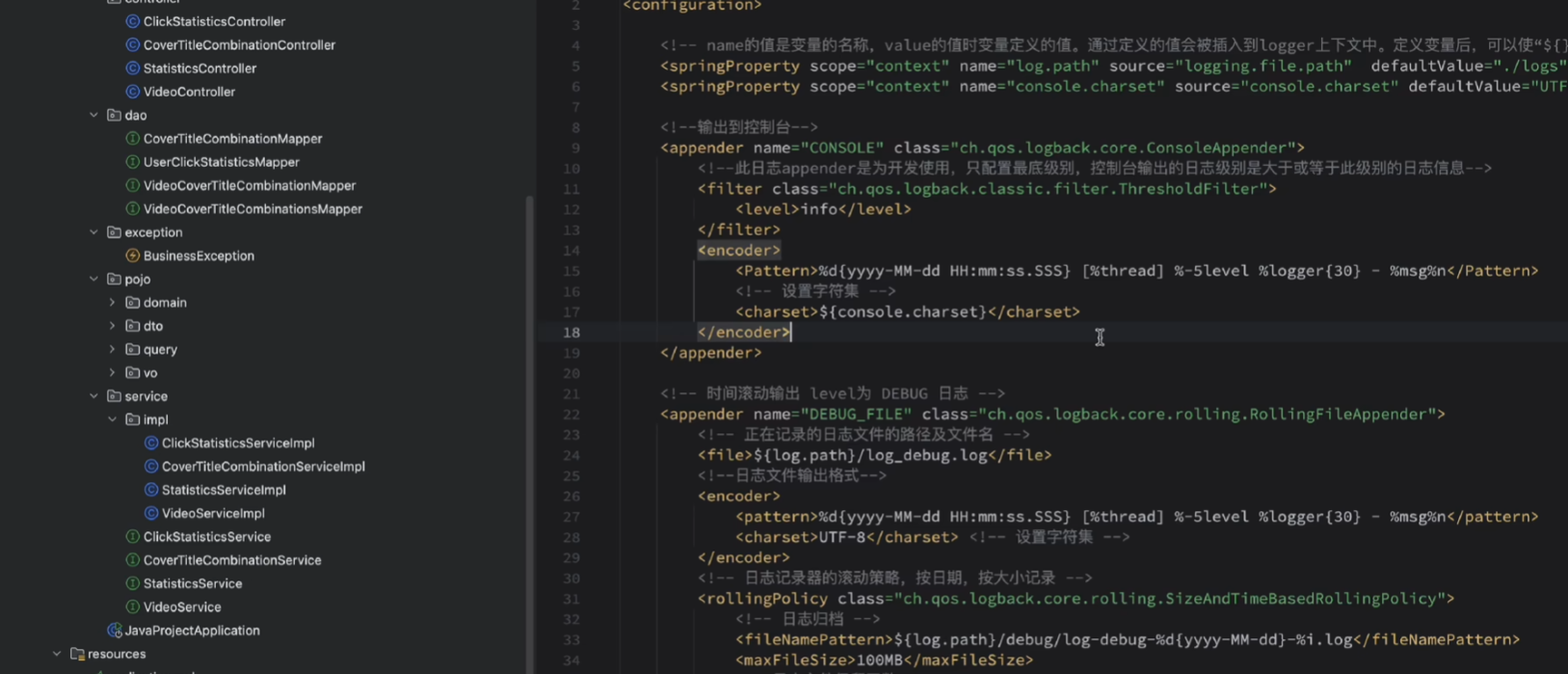Viewport: 1568px width, 674px height.
Task: Expand the domain package node
Action: pyautogui.click(x=112, y=303)
